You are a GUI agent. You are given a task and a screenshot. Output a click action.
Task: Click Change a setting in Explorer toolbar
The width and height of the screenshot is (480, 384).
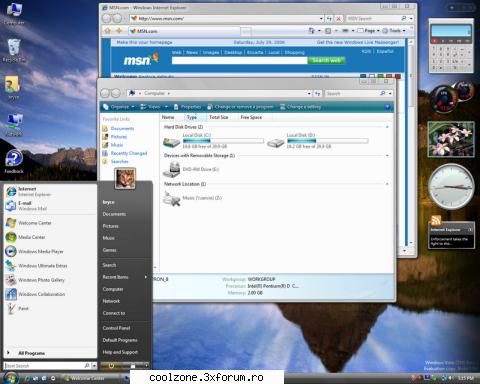point(300,107)
